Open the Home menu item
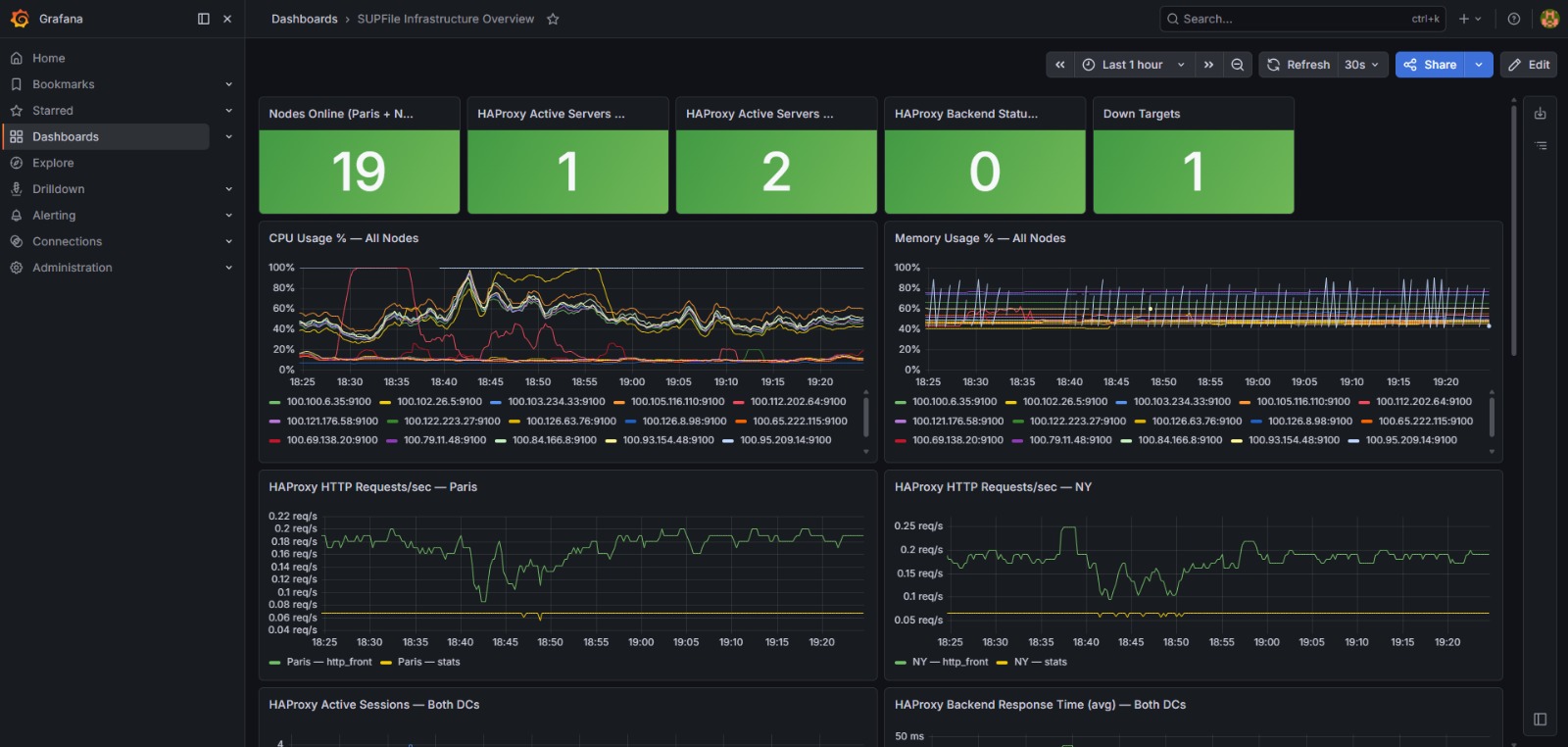The width and height of the screenshot is (1568, 747). [49, 58]
